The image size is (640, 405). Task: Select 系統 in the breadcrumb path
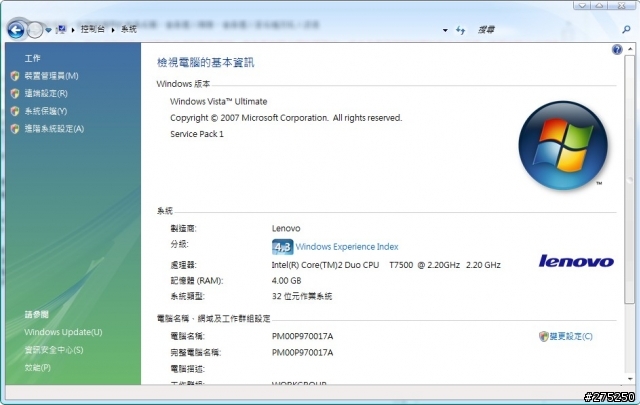pos(129,29)
